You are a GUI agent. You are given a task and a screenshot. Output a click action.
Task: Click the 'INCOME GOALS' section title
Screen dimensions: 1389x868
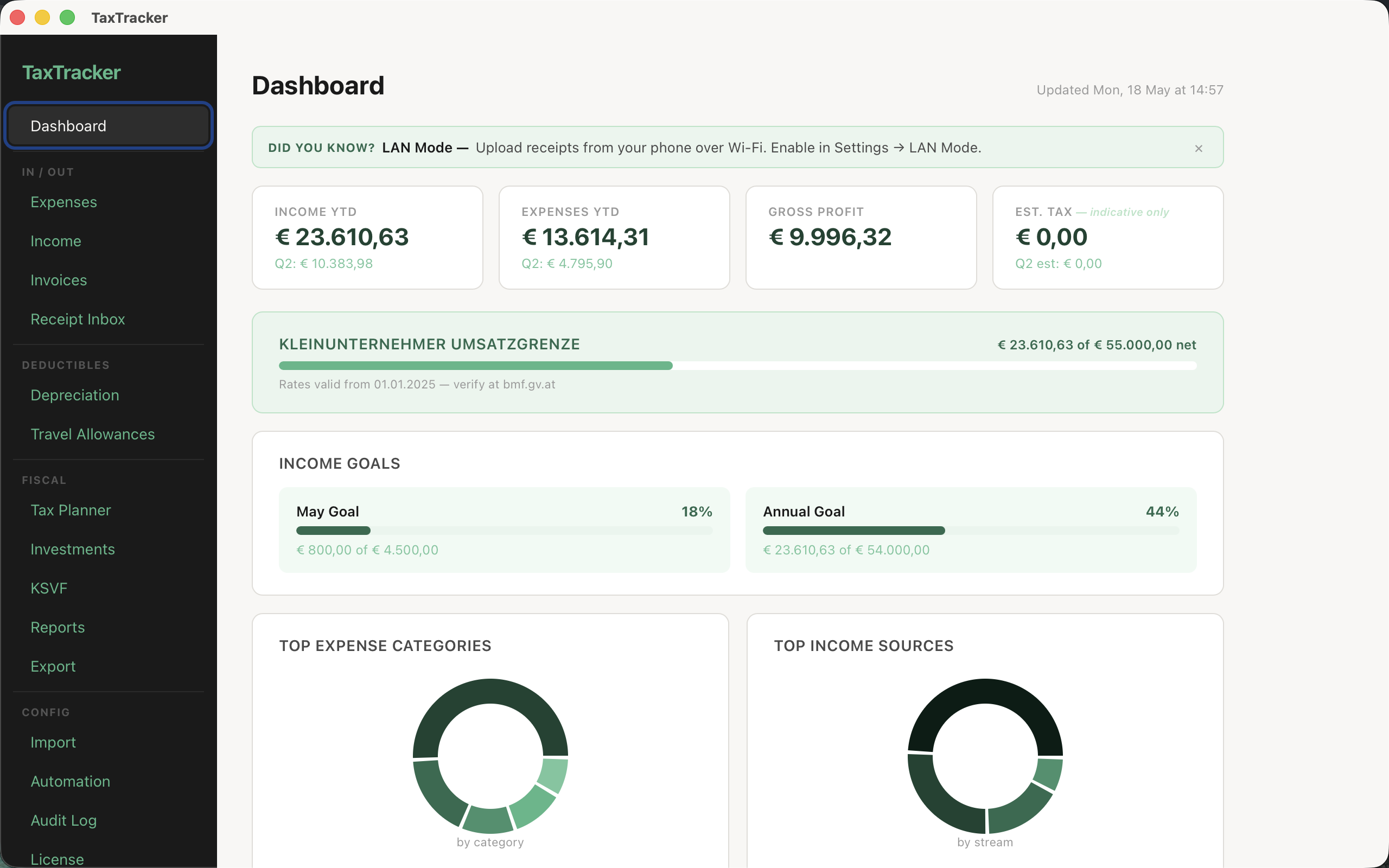click(x=340, y=463)
